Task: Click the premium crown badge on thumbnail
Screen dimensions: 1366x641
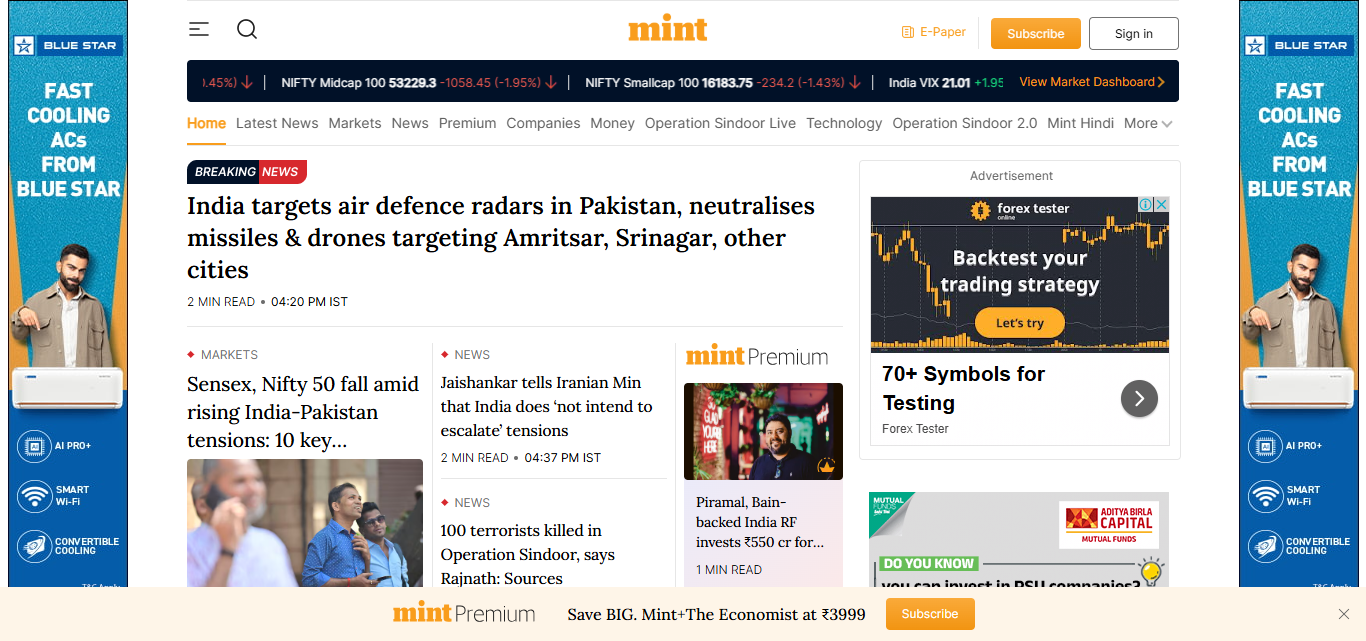Action: click(827, 465)
